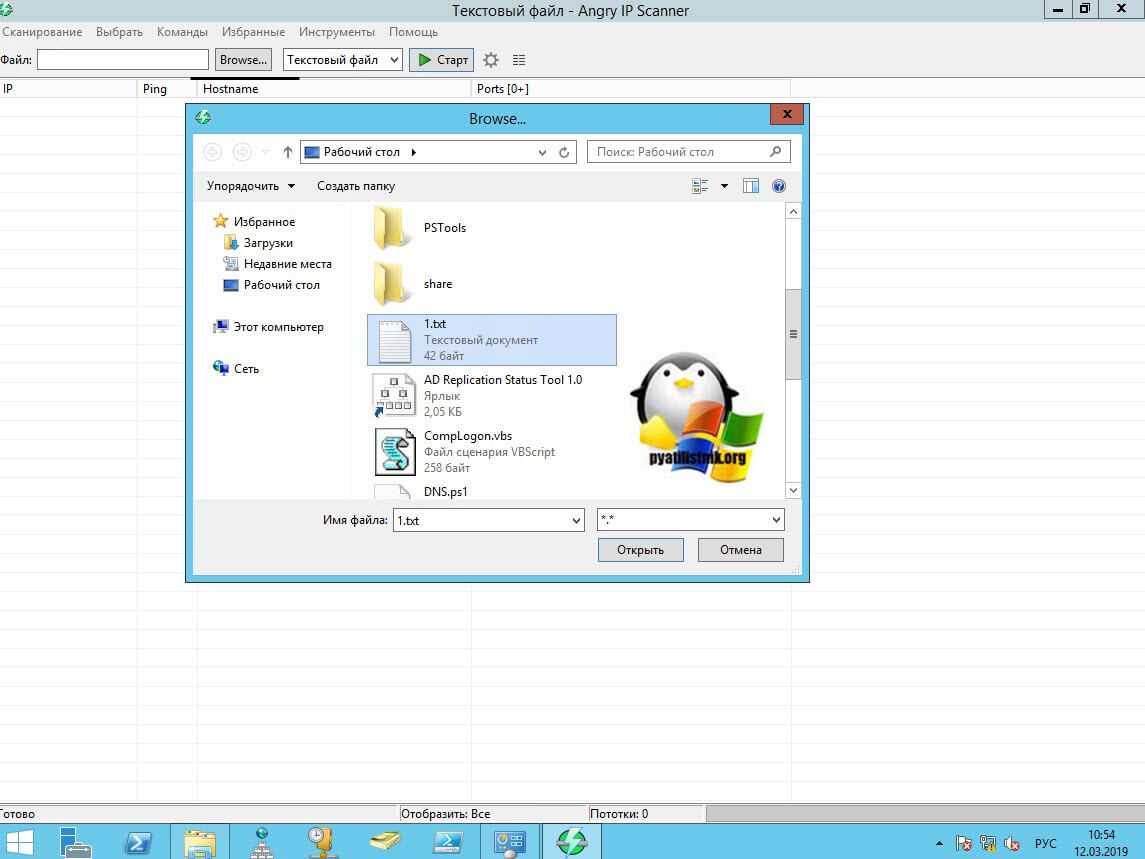Image resolution: width=1145 pixels, height=859 pixels.
Task: Click the refresh button beside address bar
Action: 564,152
